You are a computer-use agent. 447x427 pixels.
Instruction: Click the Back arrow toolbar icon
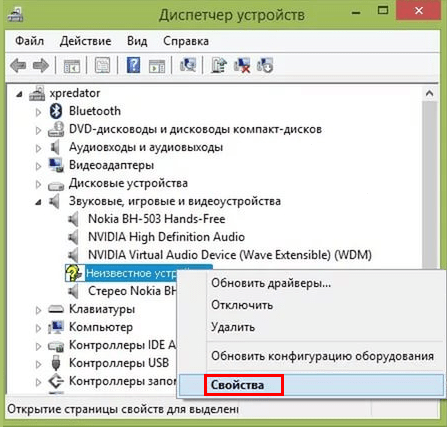pyautogui.click(x=18, y=65)
